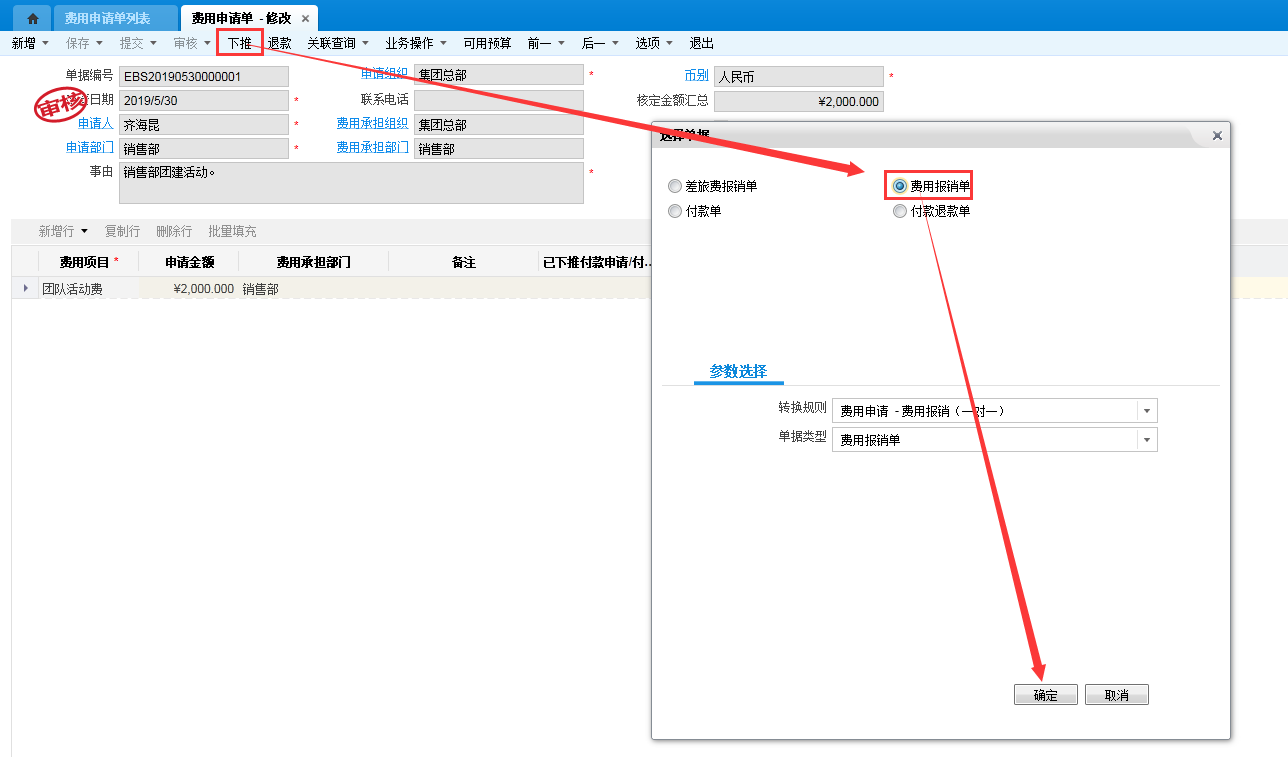Click the 事由 text area
The height and width of the screenshot is (757, 1288).
(350, 183)
